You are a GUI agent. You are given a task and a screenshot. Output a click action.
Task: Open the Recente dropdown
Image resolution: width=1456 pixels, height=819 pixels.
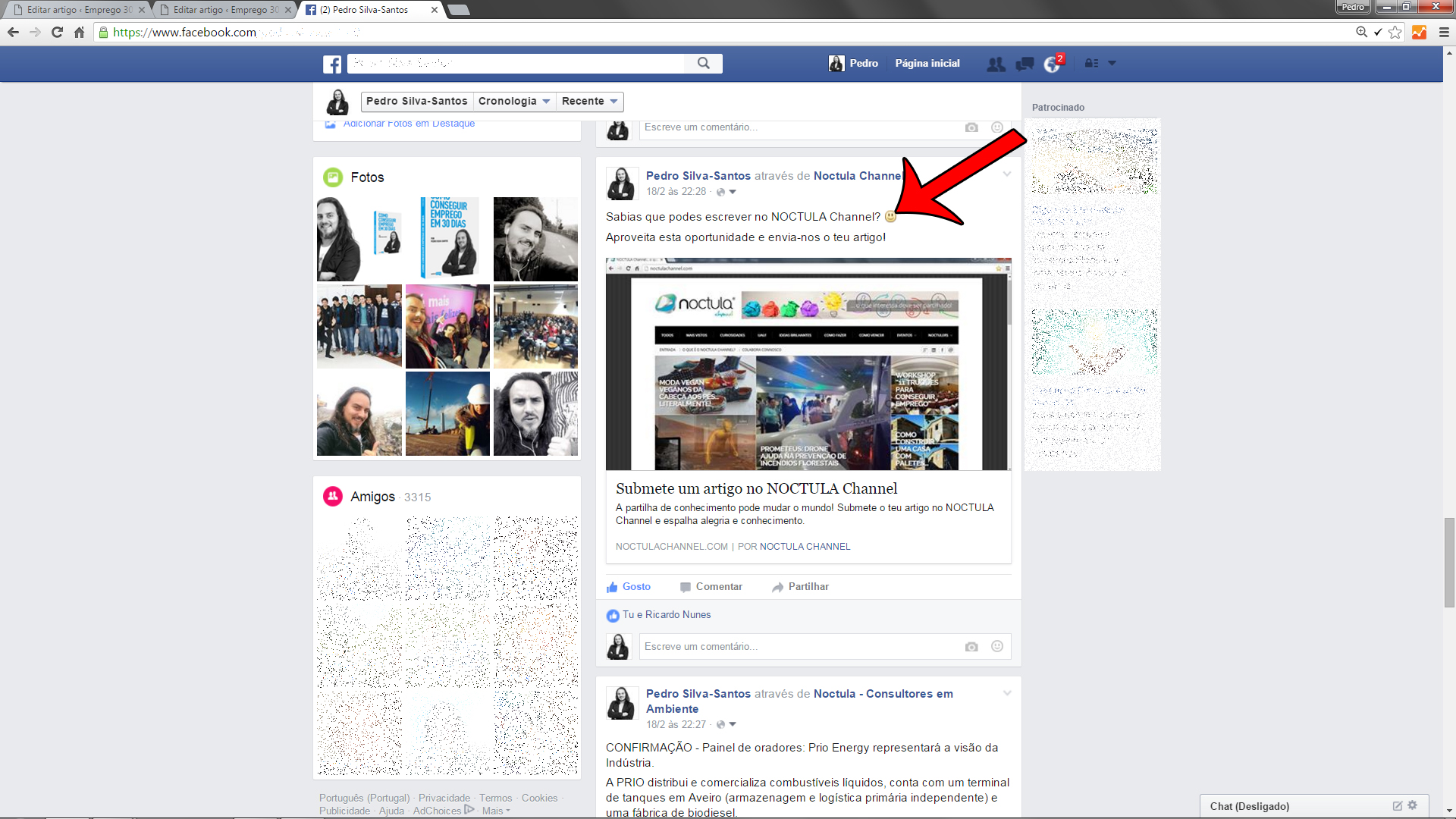tap(590, 102)
